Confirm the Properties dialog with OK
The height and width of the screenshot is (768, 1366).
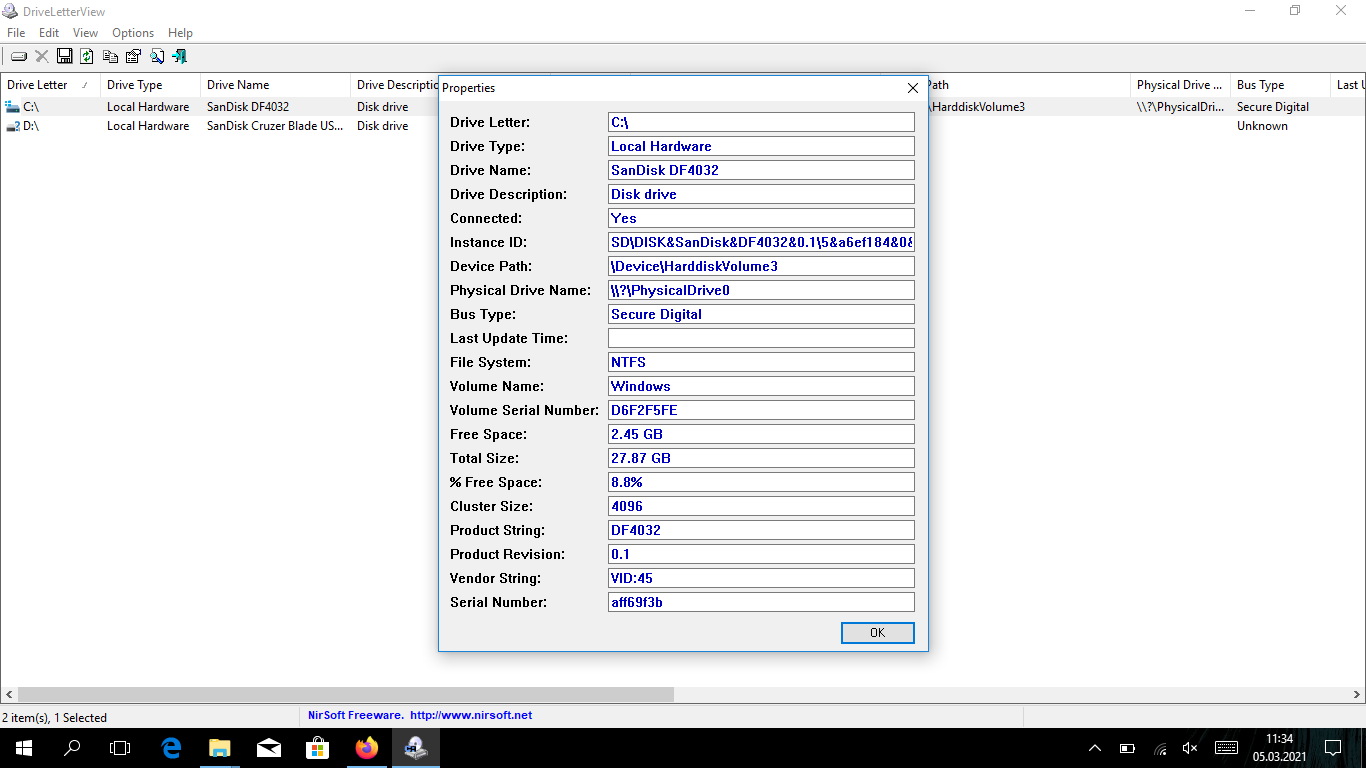878,632
